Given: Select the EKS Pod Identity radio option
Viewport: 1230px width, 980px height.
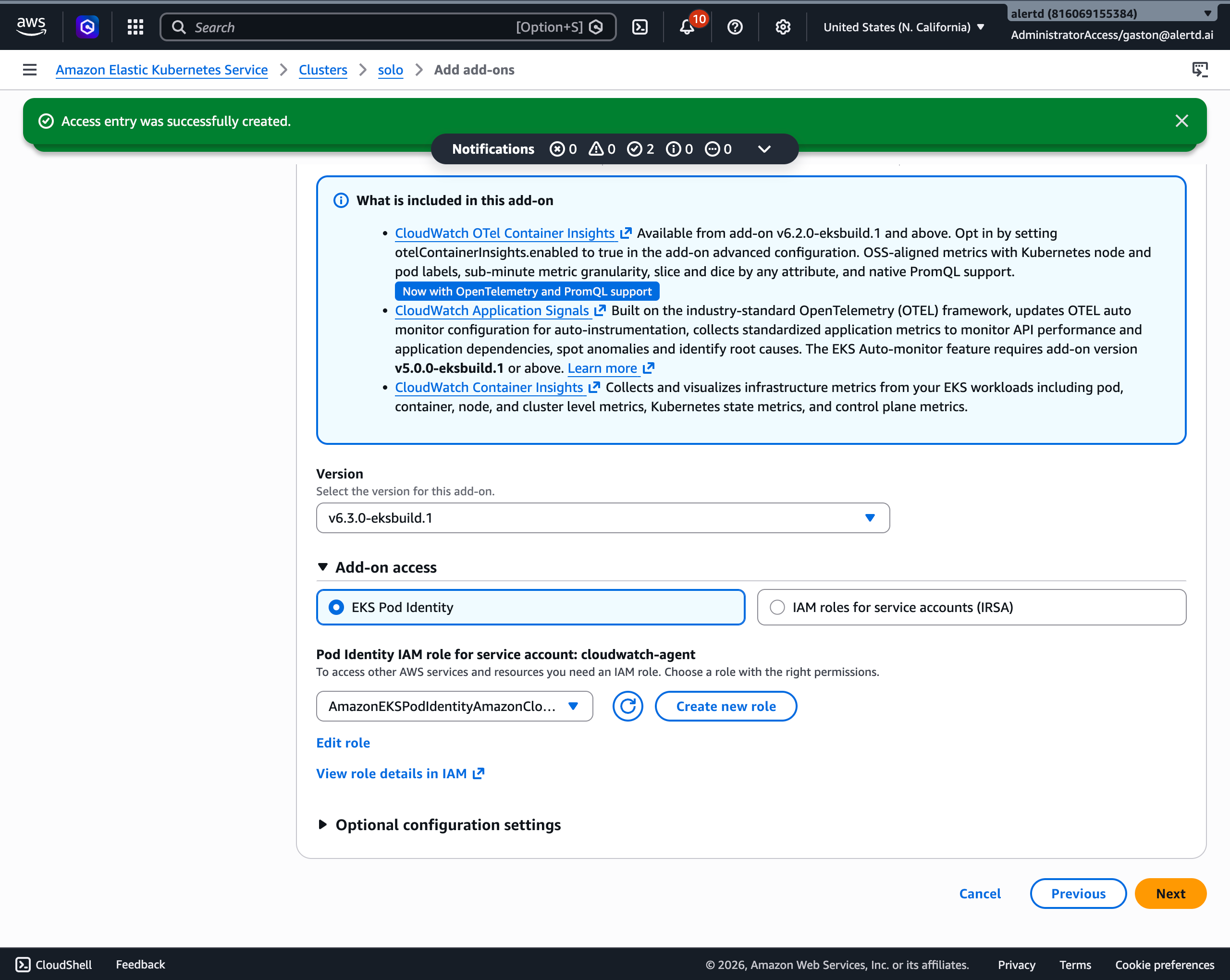Looking at the screenshot, I should pos(530,607).
